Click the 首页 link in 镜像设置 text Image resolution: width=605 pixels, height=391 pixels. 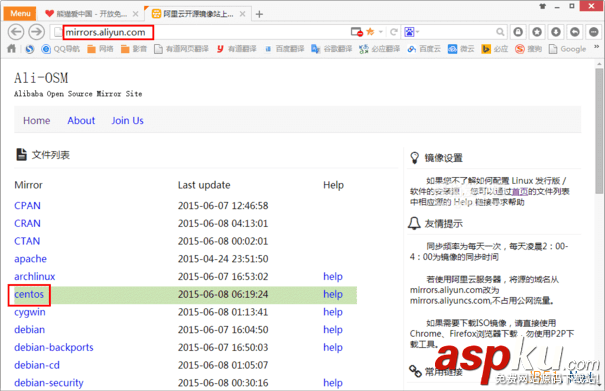[520, 191]
